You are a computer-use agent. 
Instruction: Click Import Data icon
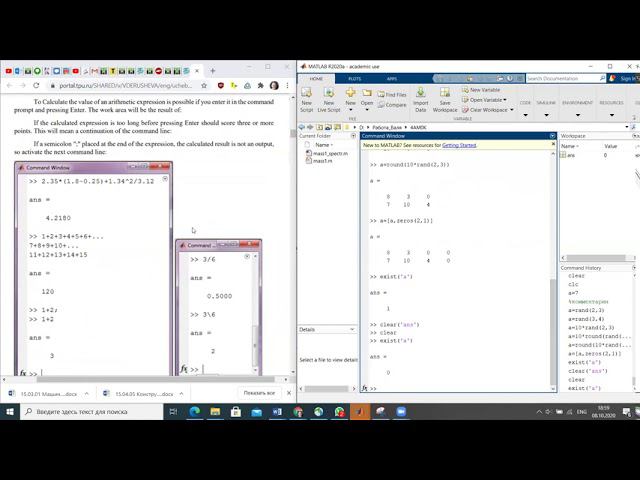point(420,92)
